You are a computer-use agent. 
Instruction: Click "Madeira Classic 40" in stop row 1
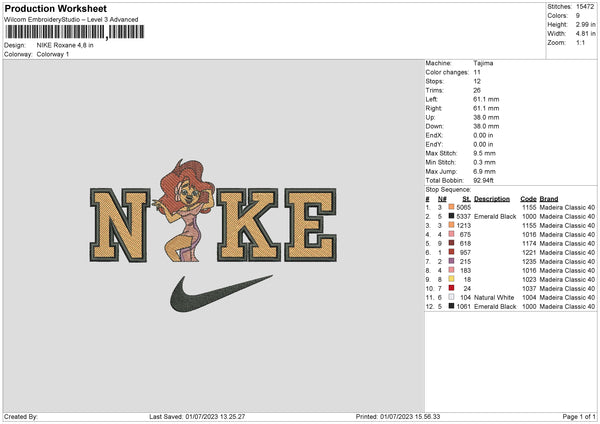(x=567, y=207)
